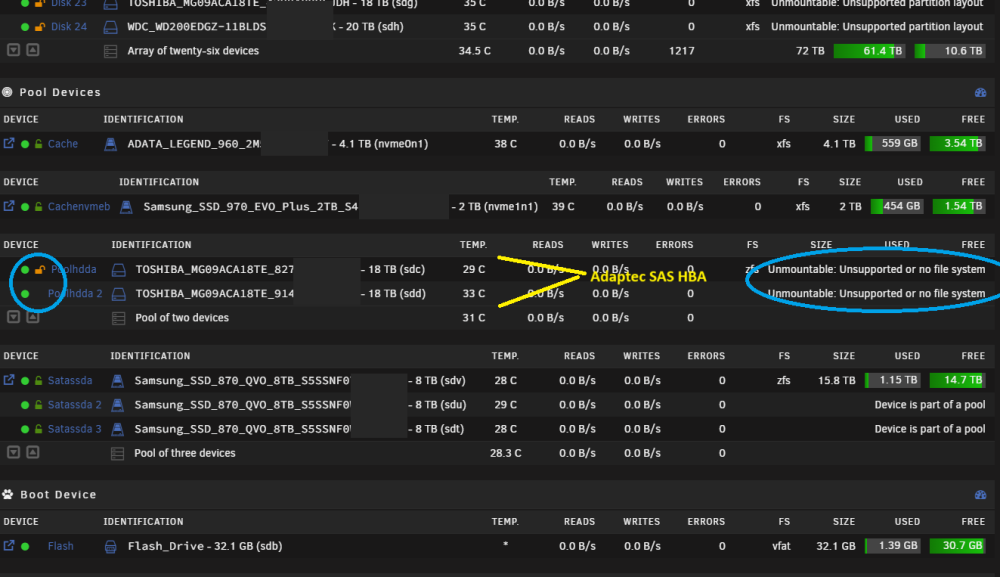The image size is (1000, 577).
Task: Click the green lock icon beside Cache
Action: 38,144
